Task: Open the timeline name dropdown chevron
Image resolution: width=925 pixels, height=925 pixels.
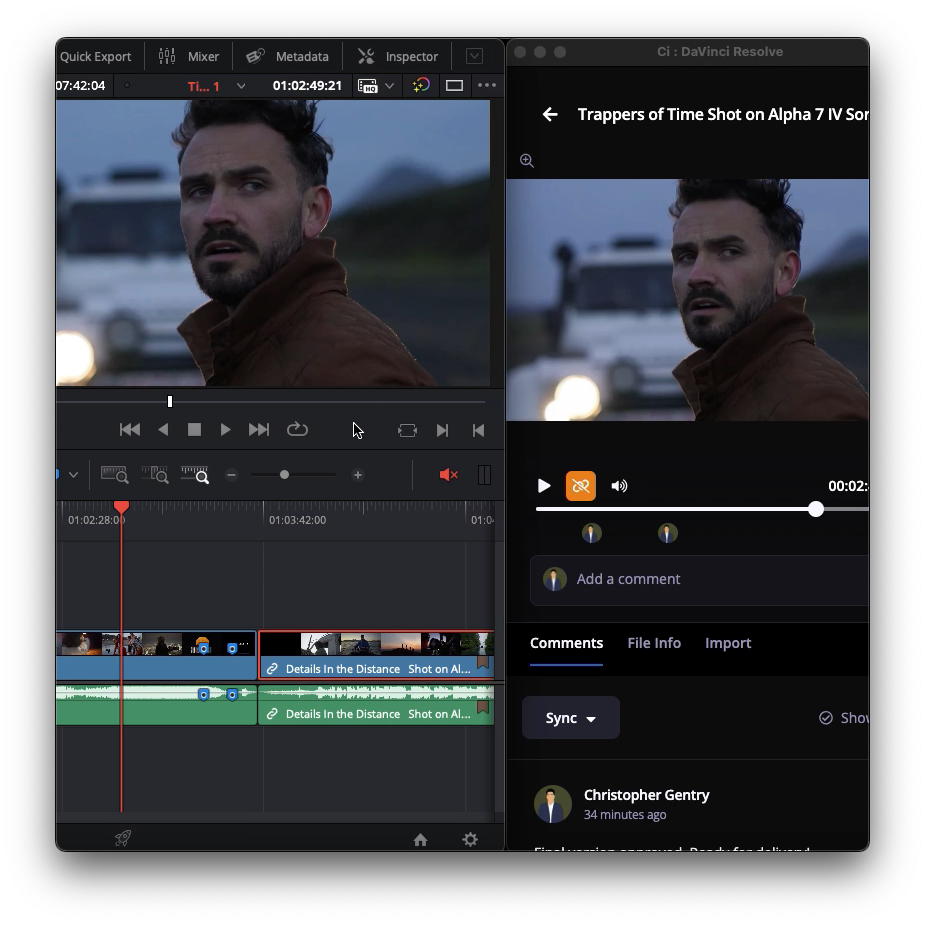Action: click(x=241, y=86)
